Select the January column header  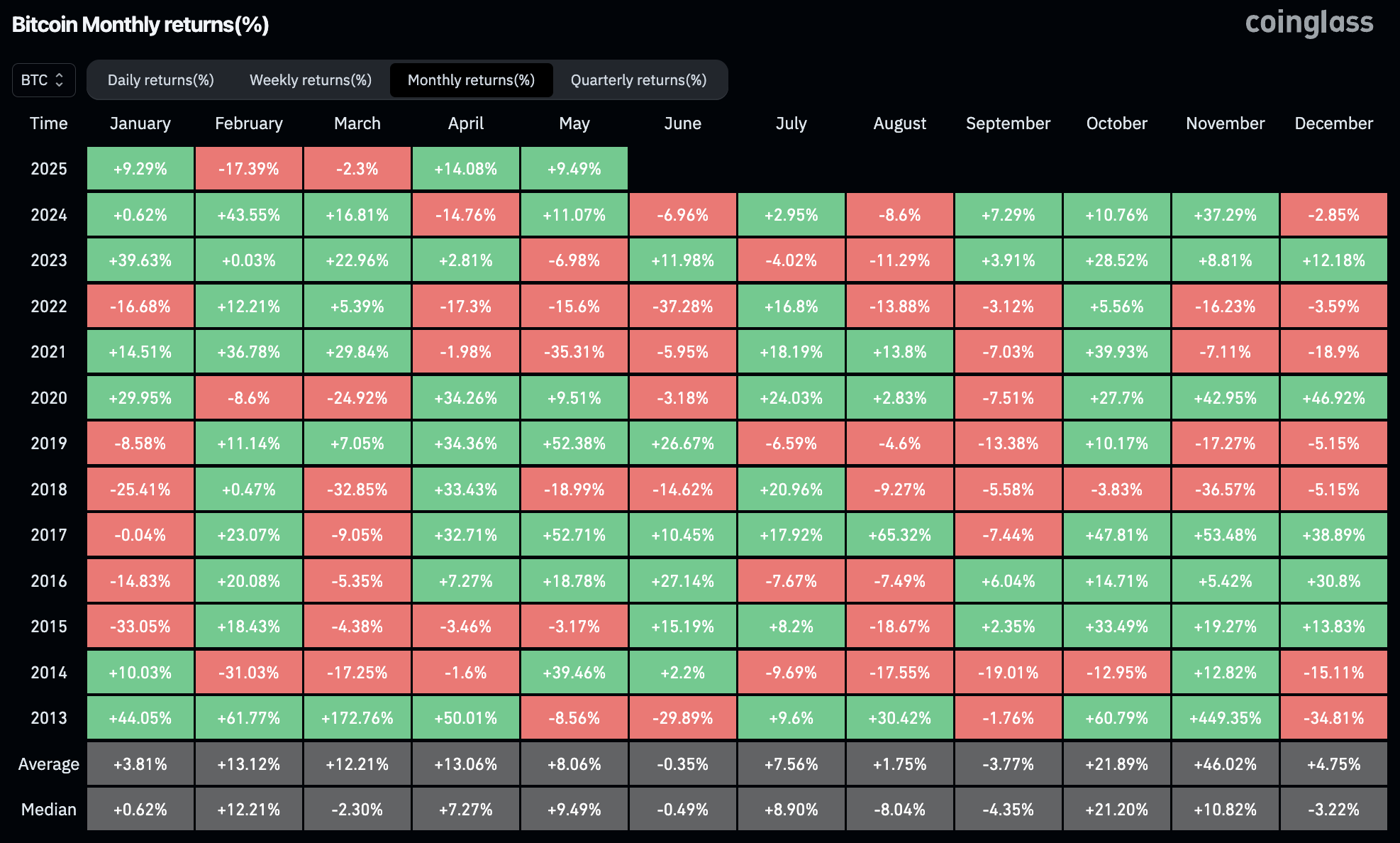click(140, 123)
